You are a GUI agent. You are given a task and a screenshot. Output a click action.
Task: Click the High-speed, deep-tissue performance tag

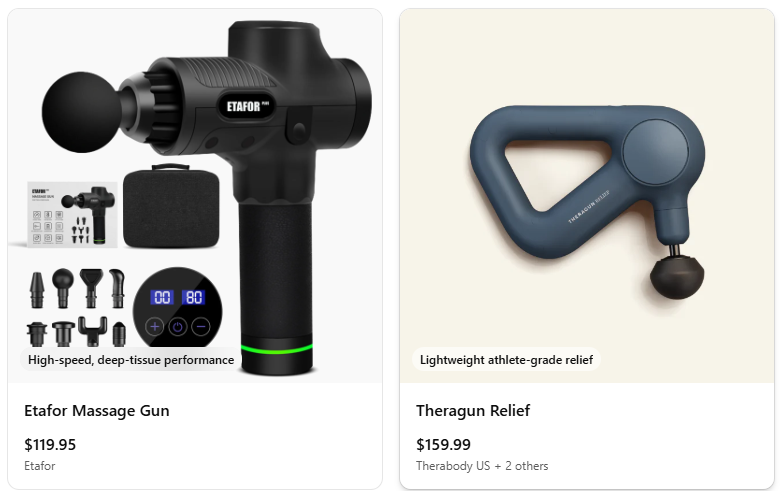coord(131,360)
